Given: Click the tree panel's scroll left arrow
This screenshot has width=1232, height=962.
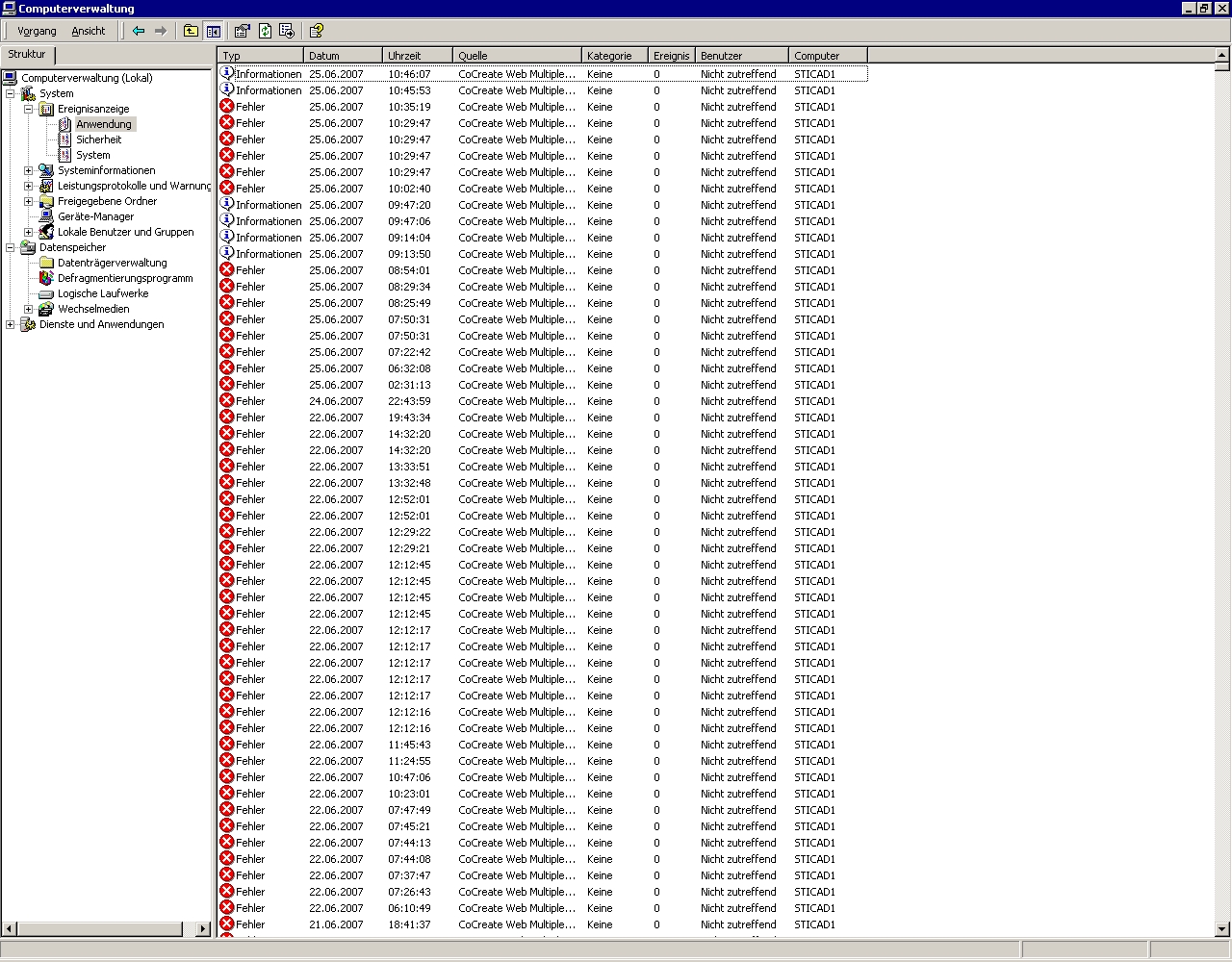Looking at the screenshot, I should (10, 929).
